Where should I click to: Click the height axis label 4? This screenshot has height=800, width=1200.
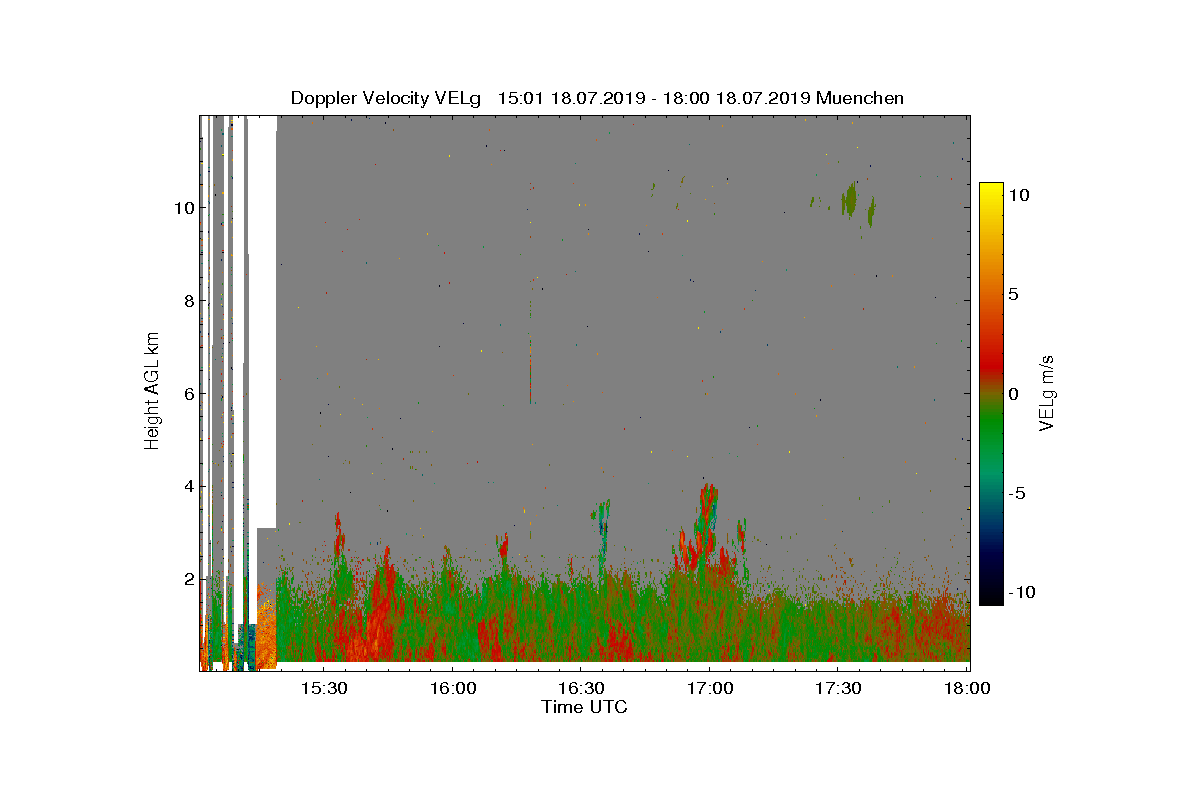pyautogui.click(x=188, y=487)
